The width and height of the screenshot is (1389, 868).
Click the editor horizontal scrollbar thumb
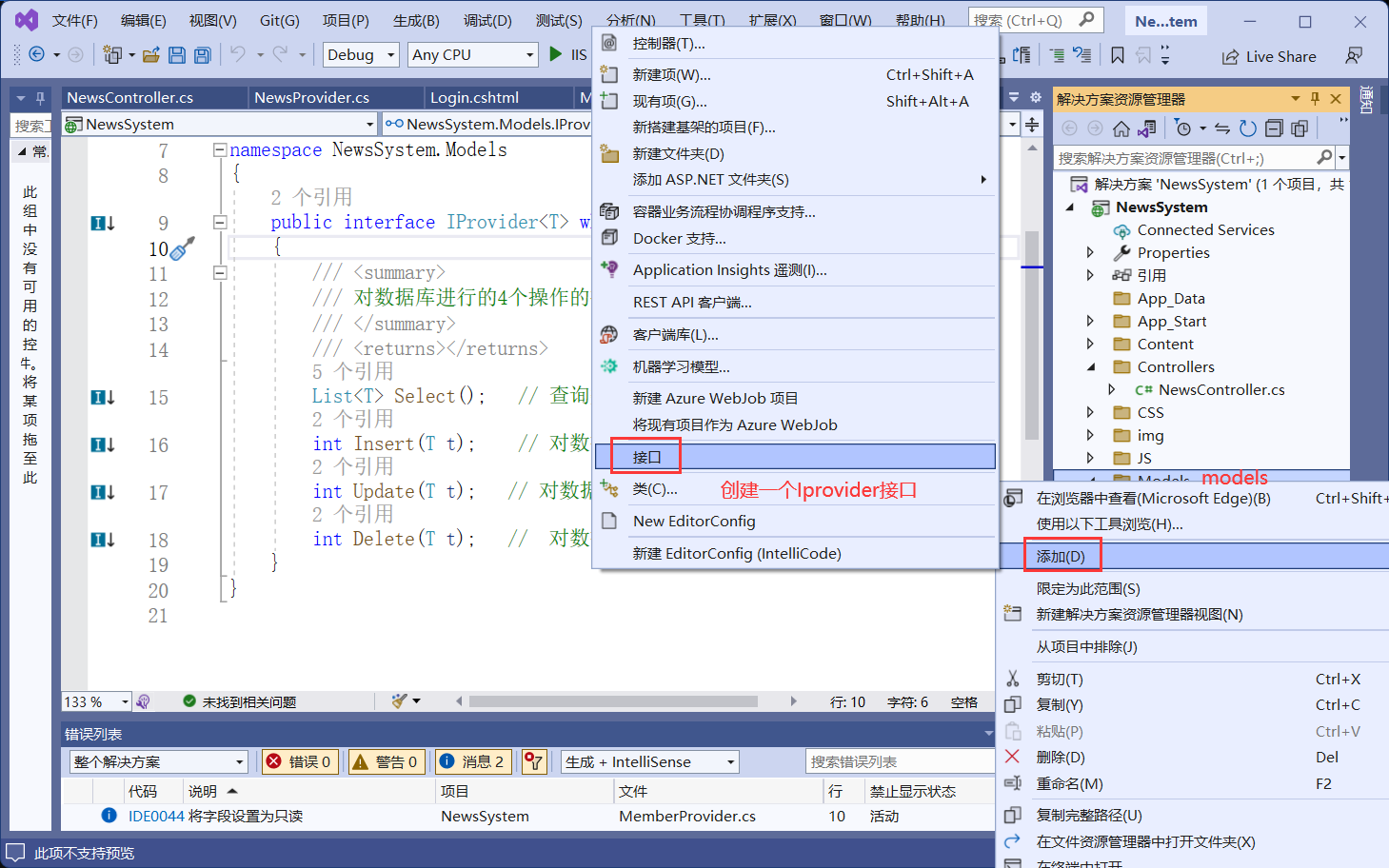click(613, 701)
